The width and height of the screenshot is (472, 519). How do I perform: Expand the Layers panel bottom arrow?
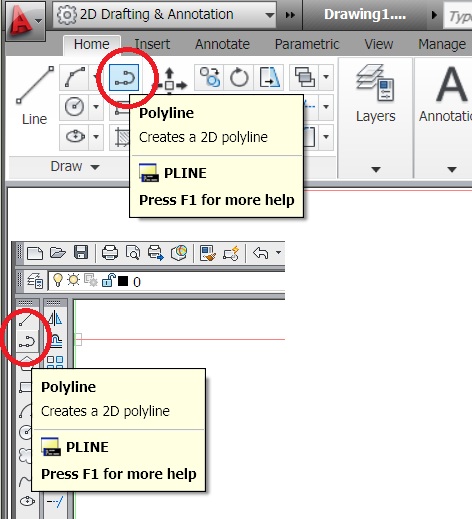[x=376, y=170]
